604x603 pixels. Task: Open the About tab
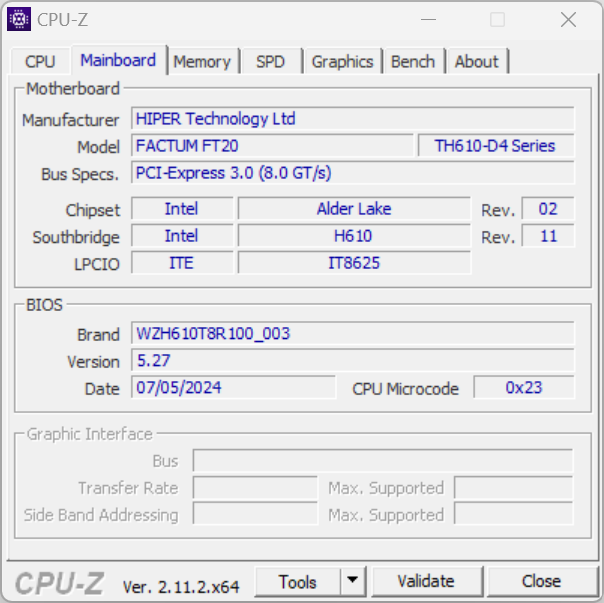(476, 62)
